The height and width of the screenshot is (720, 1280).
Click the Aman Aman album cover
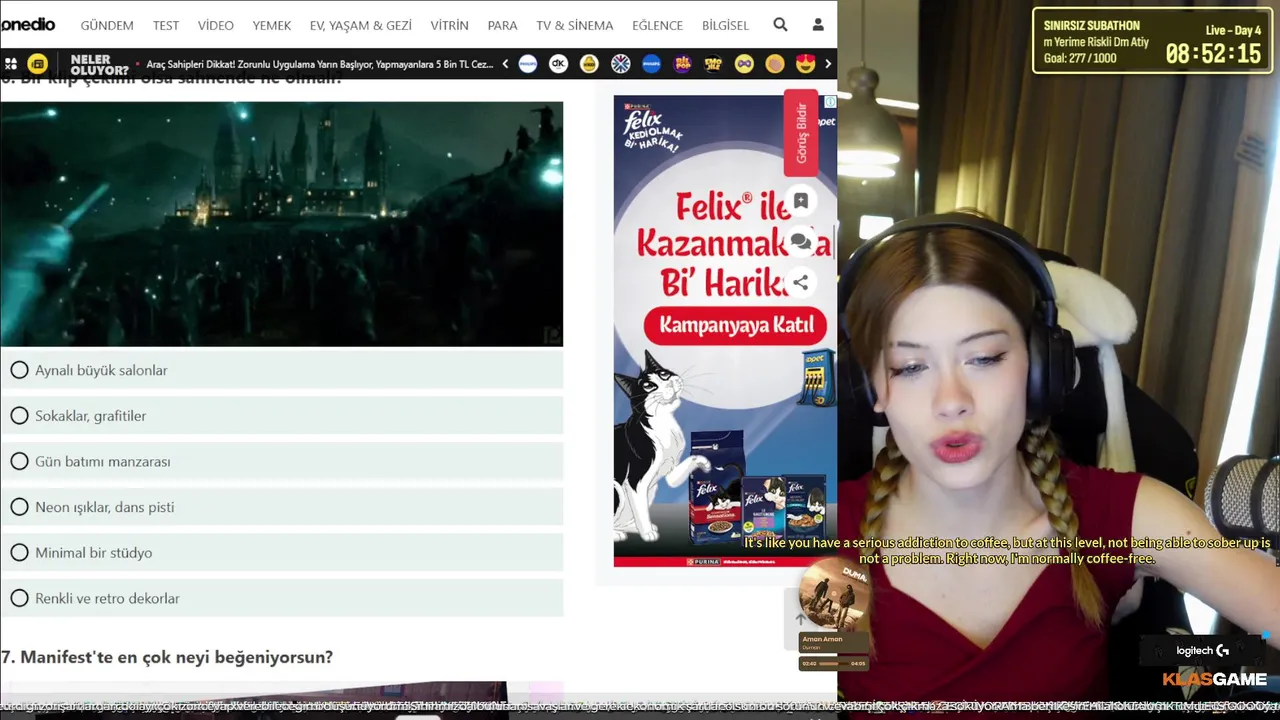pyautogui.click(x=833, y=593)
